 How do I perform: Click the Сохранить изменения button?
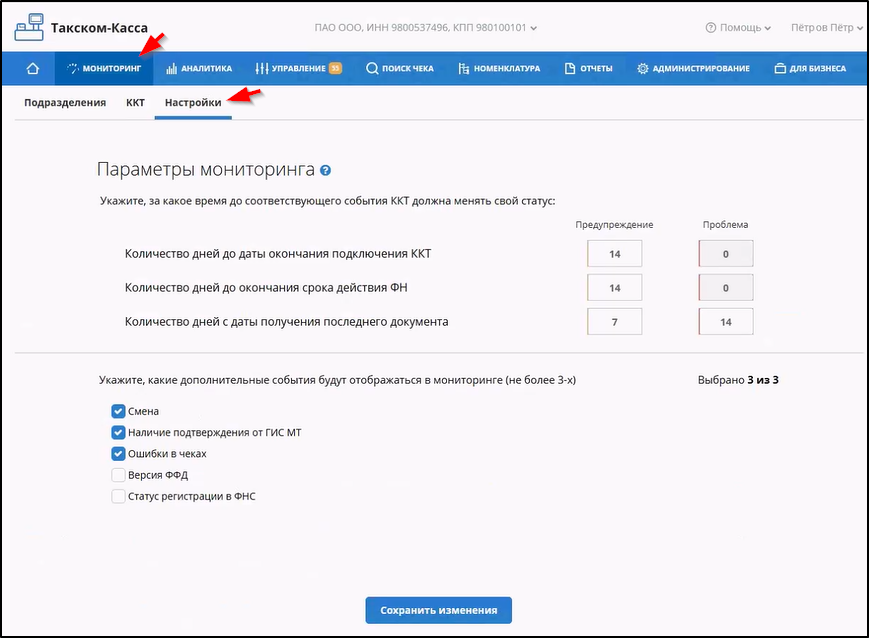point(438,610)
